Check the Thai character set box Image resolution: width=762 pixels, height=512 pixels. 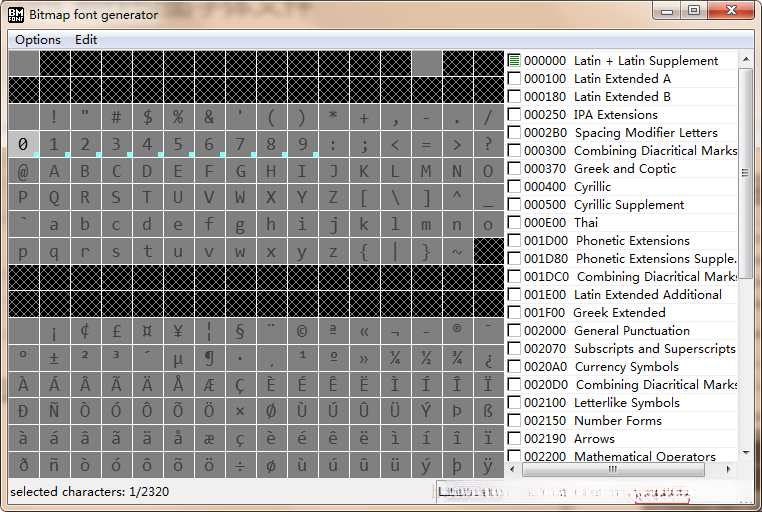point(514,222)
